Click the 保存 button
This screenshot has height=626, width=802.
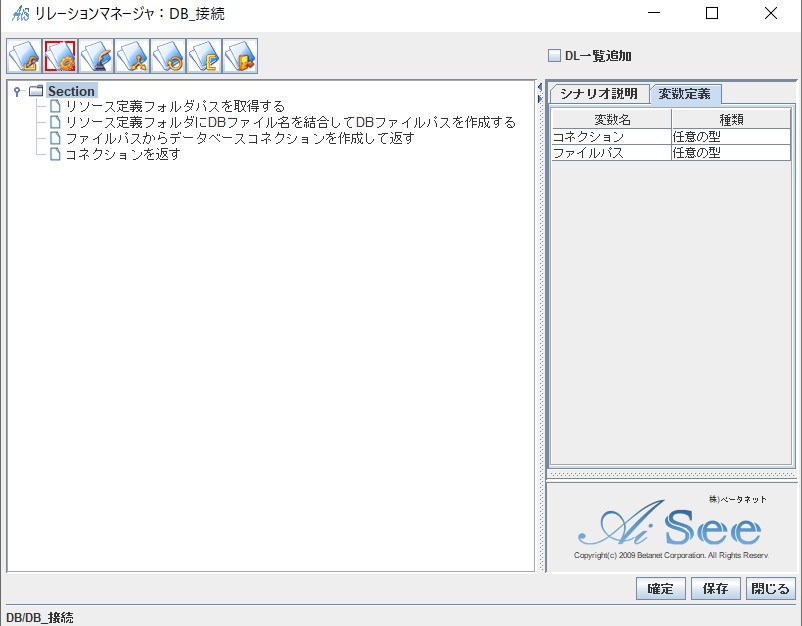tap(715, 589)
